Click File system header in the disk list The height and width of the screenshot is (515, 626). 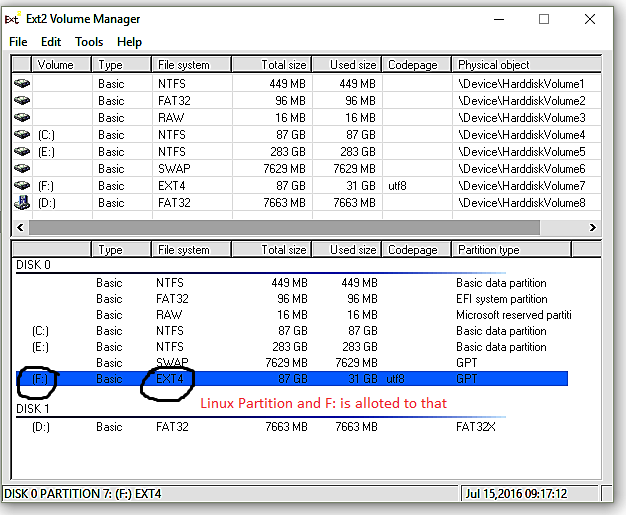click(x=192, y=250)
